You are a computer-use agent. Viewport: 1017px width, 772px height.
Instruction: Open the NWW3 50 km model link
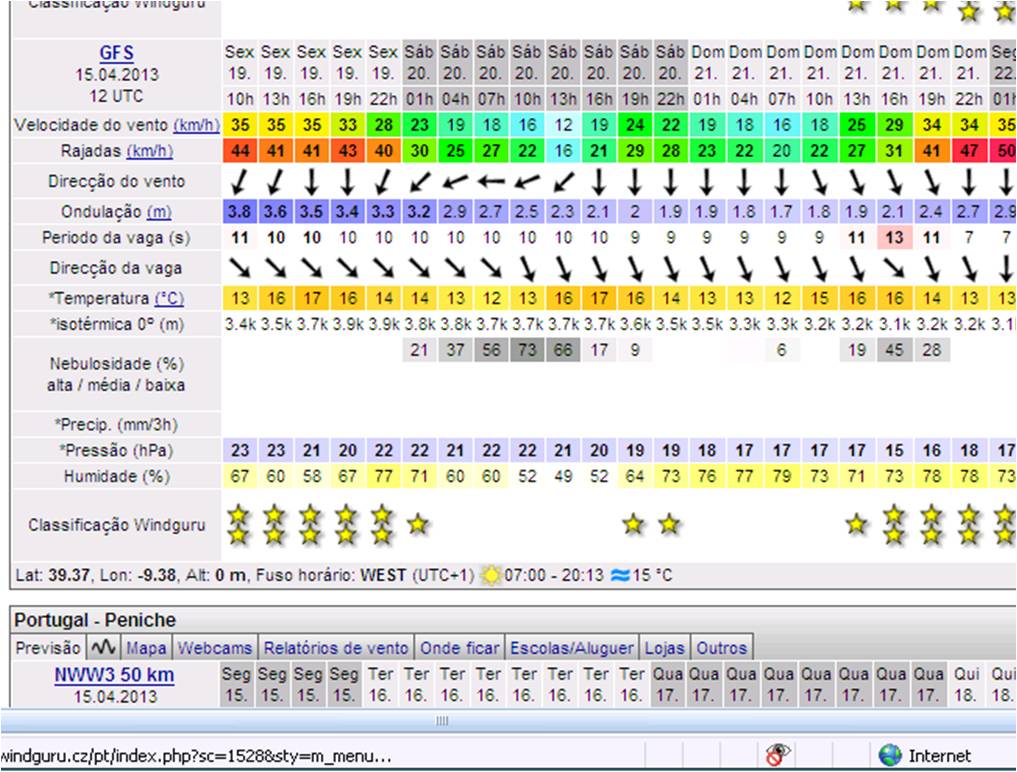click(114, 675)
